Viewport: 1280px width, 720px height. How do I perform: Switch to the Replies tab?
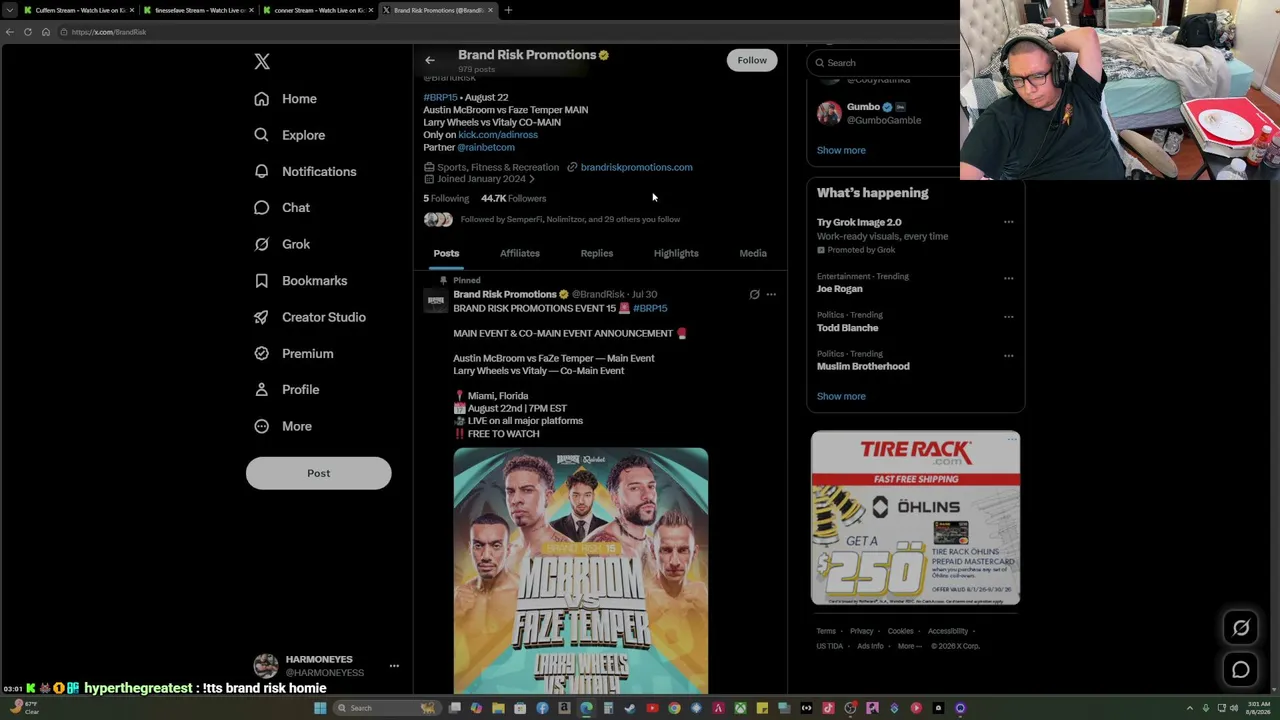(597, 253)
